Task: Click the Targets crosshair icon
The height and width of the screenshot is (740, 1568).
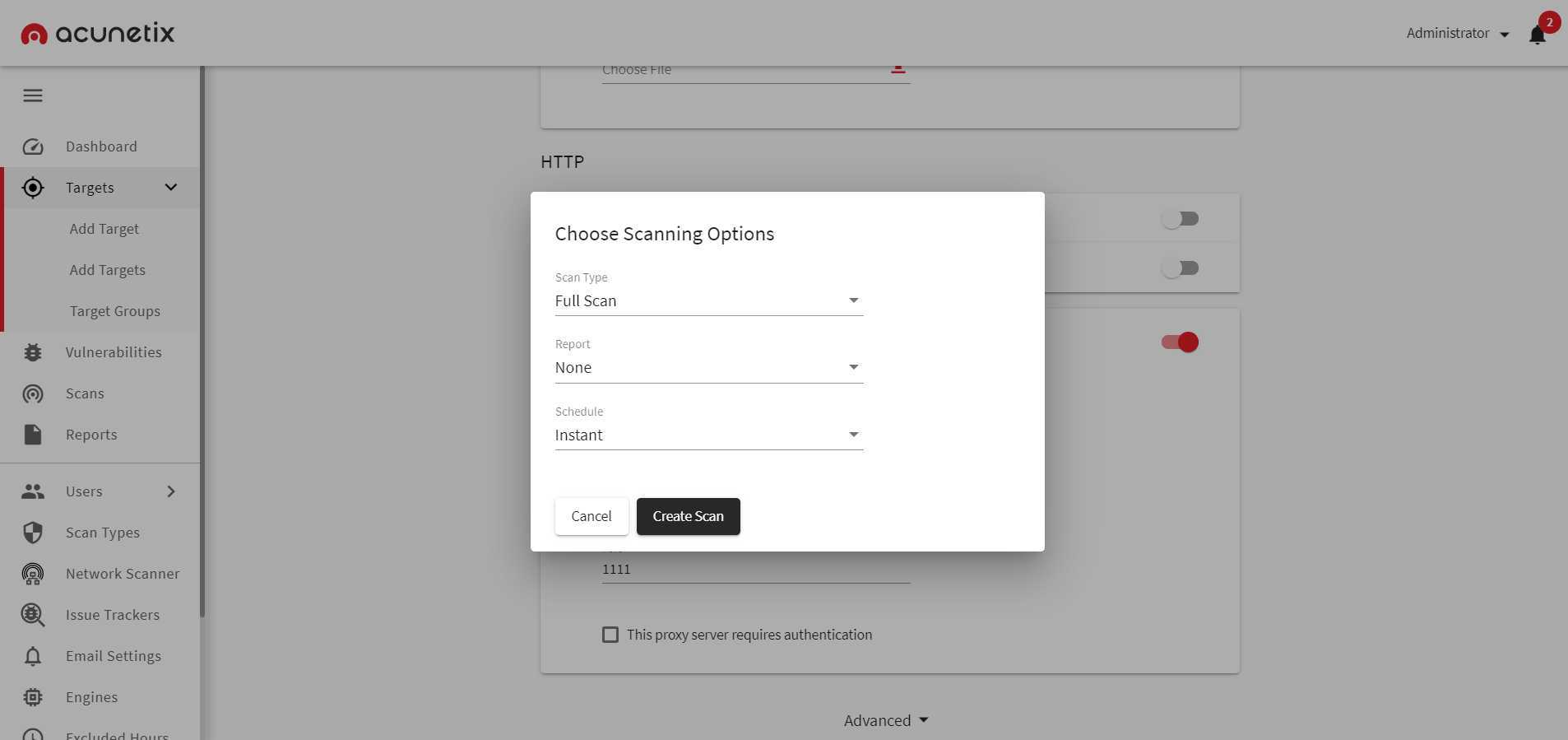Action: coord(33,188)
